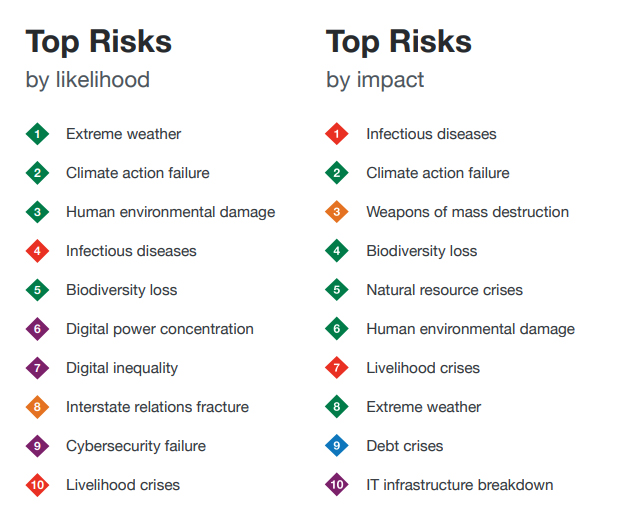Click Human environmental damage in likelihood list
622x531 pixels.
point(171,213)
